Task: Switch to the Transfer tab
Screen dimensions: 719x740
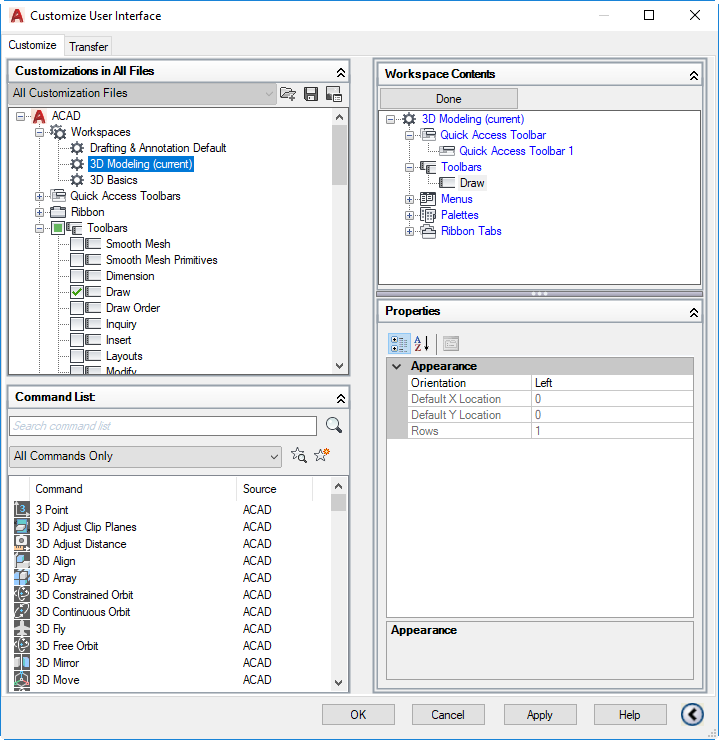Action: pos(88,47)
